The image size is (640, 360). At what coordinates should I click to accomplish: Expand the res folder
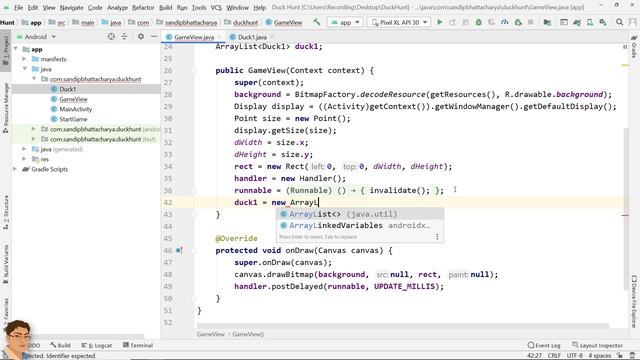(x=24, y=159)
